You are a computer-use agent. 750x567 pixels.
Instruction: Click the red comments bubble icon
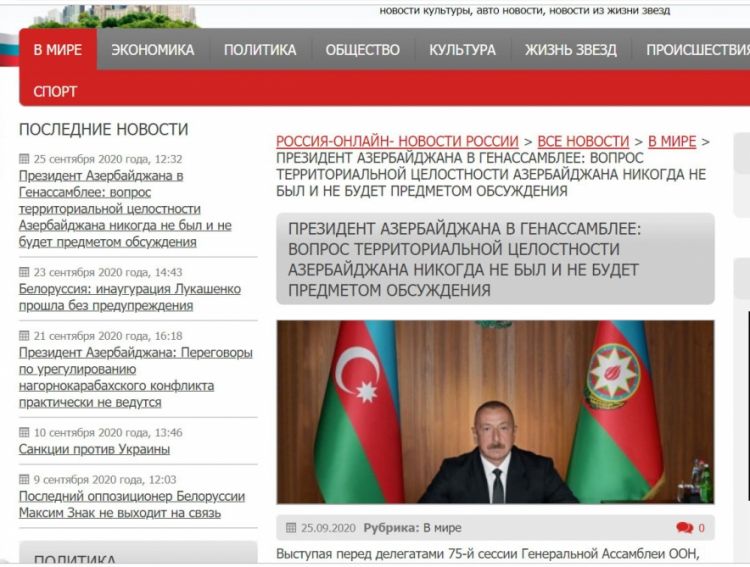(x=684, y=528)
